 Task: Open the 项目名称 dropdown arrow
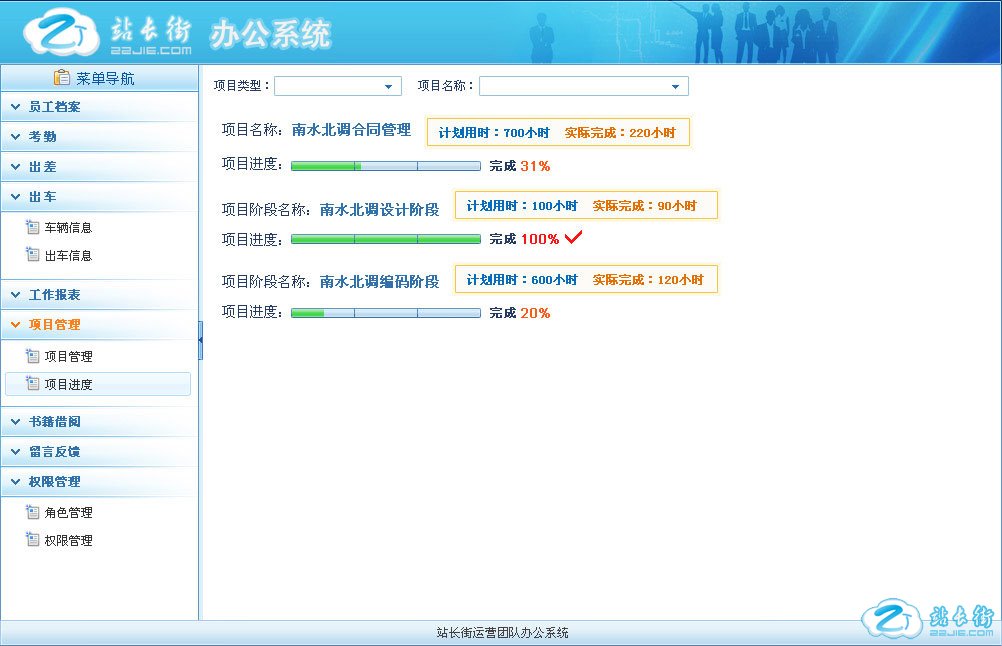tap(675, 86)
